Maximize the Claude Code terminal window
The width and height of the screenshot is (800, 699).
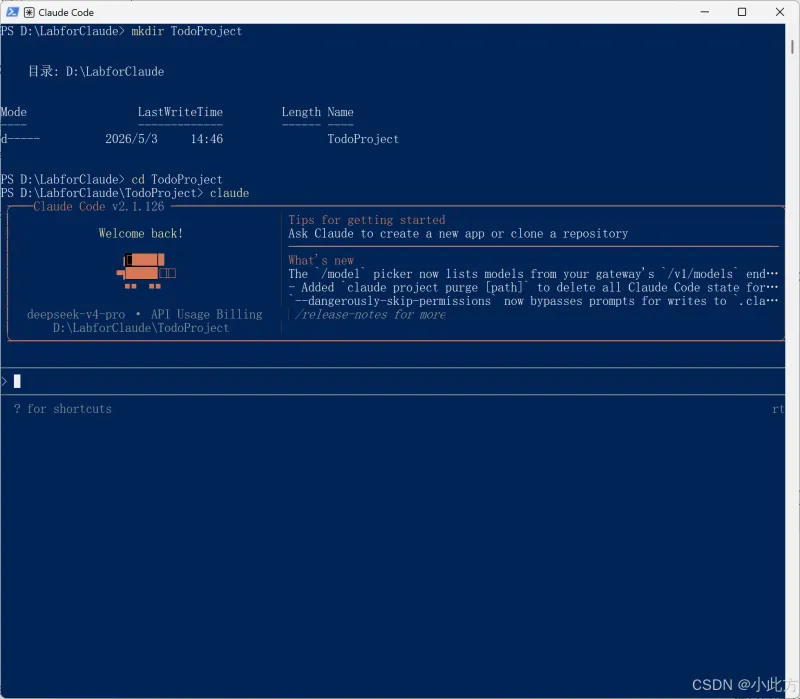click(742, 12)
